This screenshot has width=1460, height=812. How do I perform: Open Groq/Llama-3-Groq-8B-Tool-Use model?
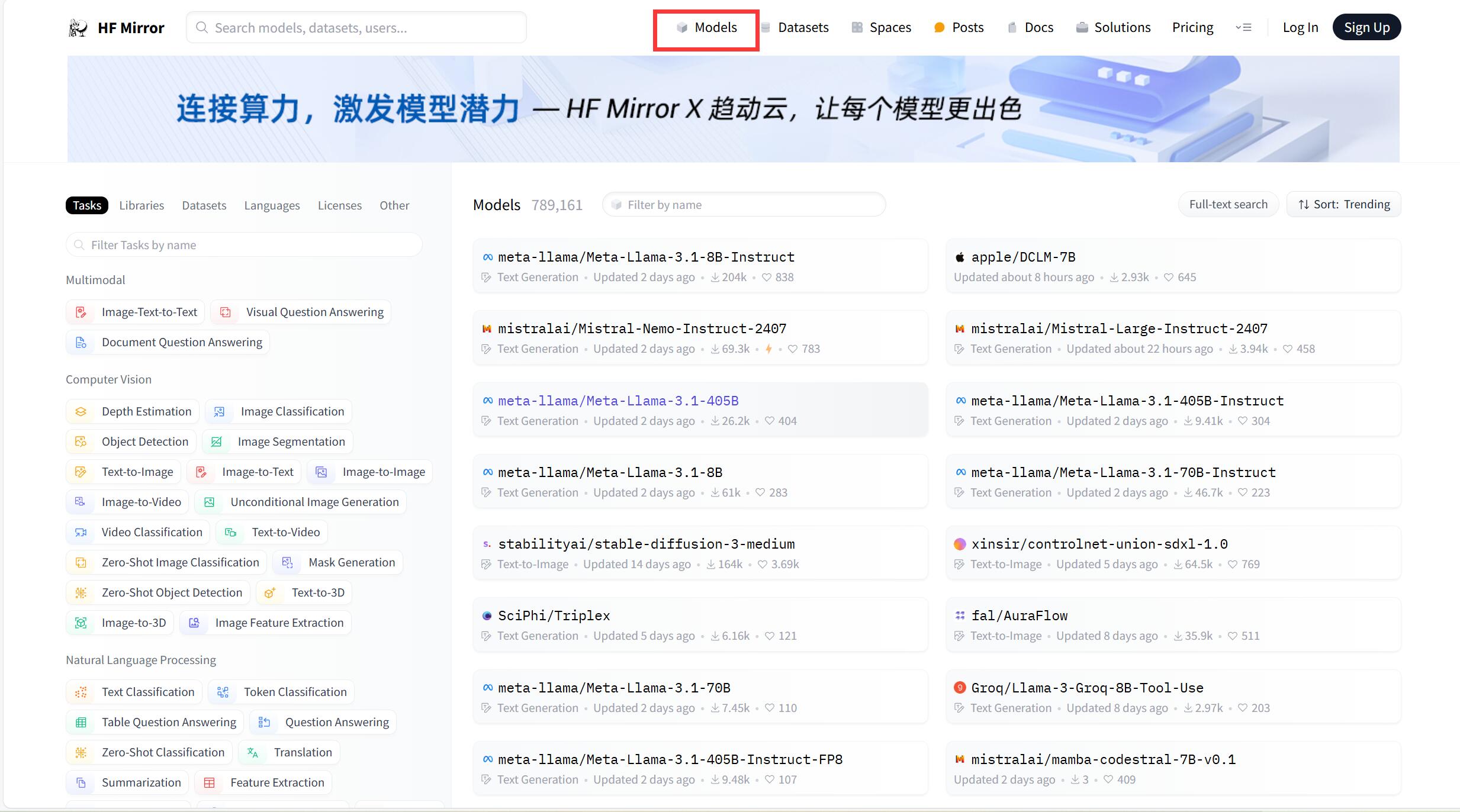coord(1173,697)
